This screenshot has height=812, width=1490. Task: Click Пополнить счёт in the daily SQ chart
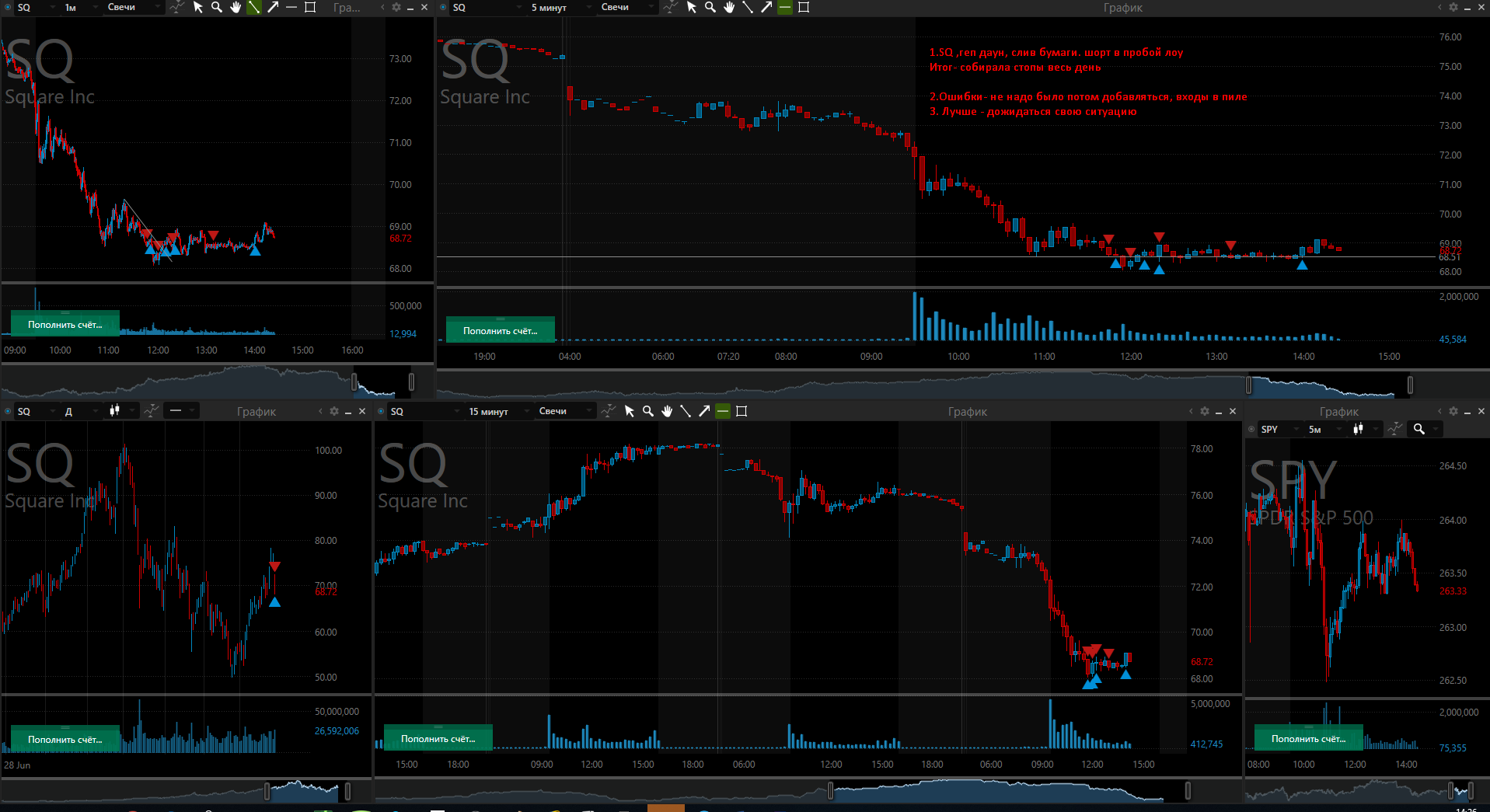(x=65, y=739)
